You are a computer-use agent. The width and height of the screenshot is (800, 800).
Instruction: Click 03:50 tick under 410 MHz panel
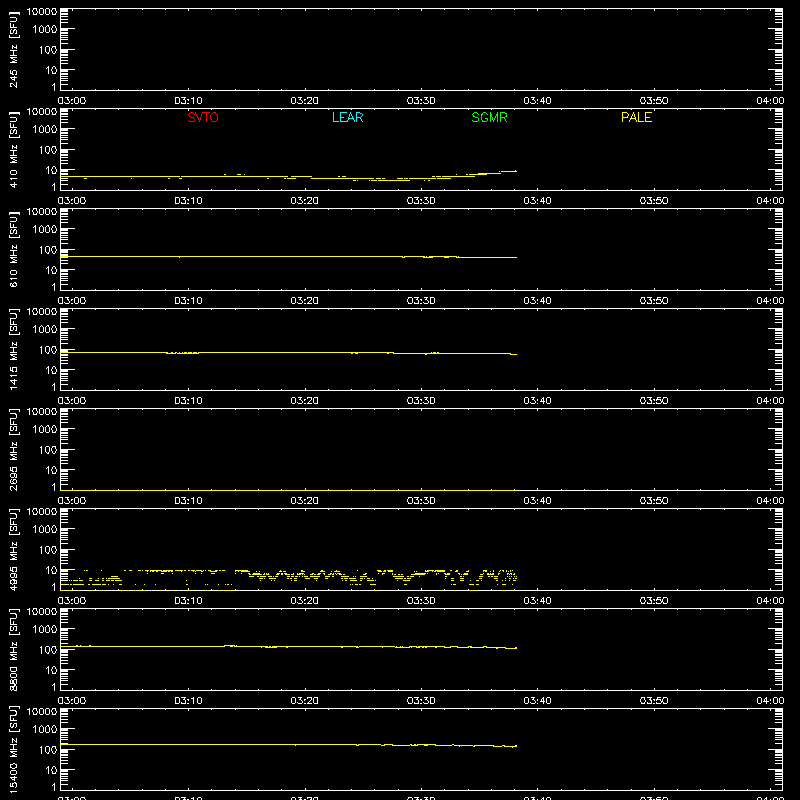tap(654, 201)
